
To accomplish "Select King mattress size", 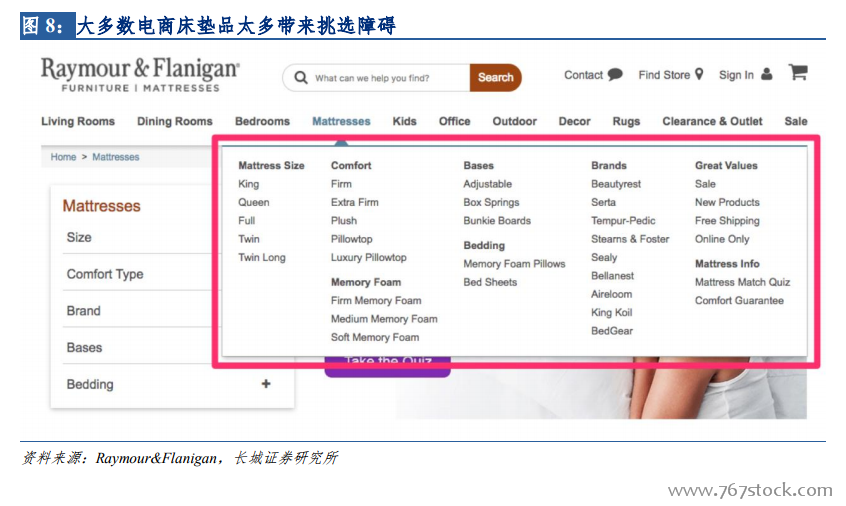I will click(249, 184).
